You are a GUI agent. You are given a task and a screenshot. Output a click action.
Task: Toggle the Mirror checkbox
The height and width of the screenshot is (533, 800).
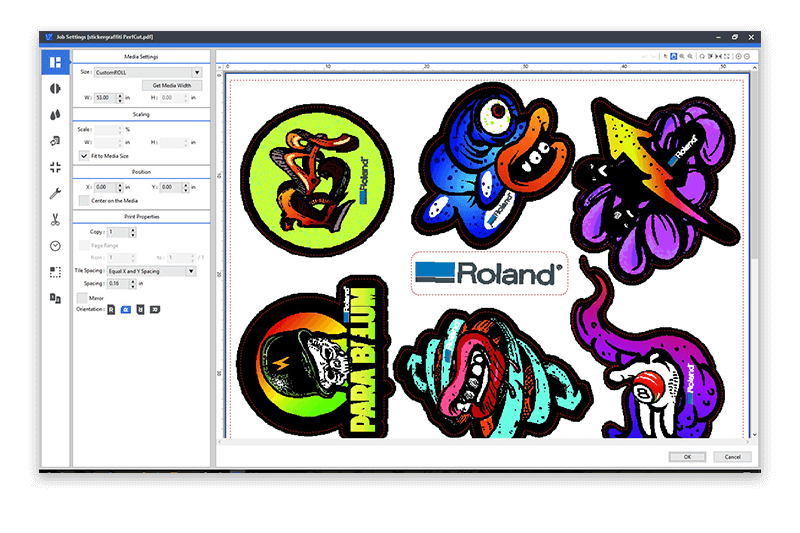point(83,297)
